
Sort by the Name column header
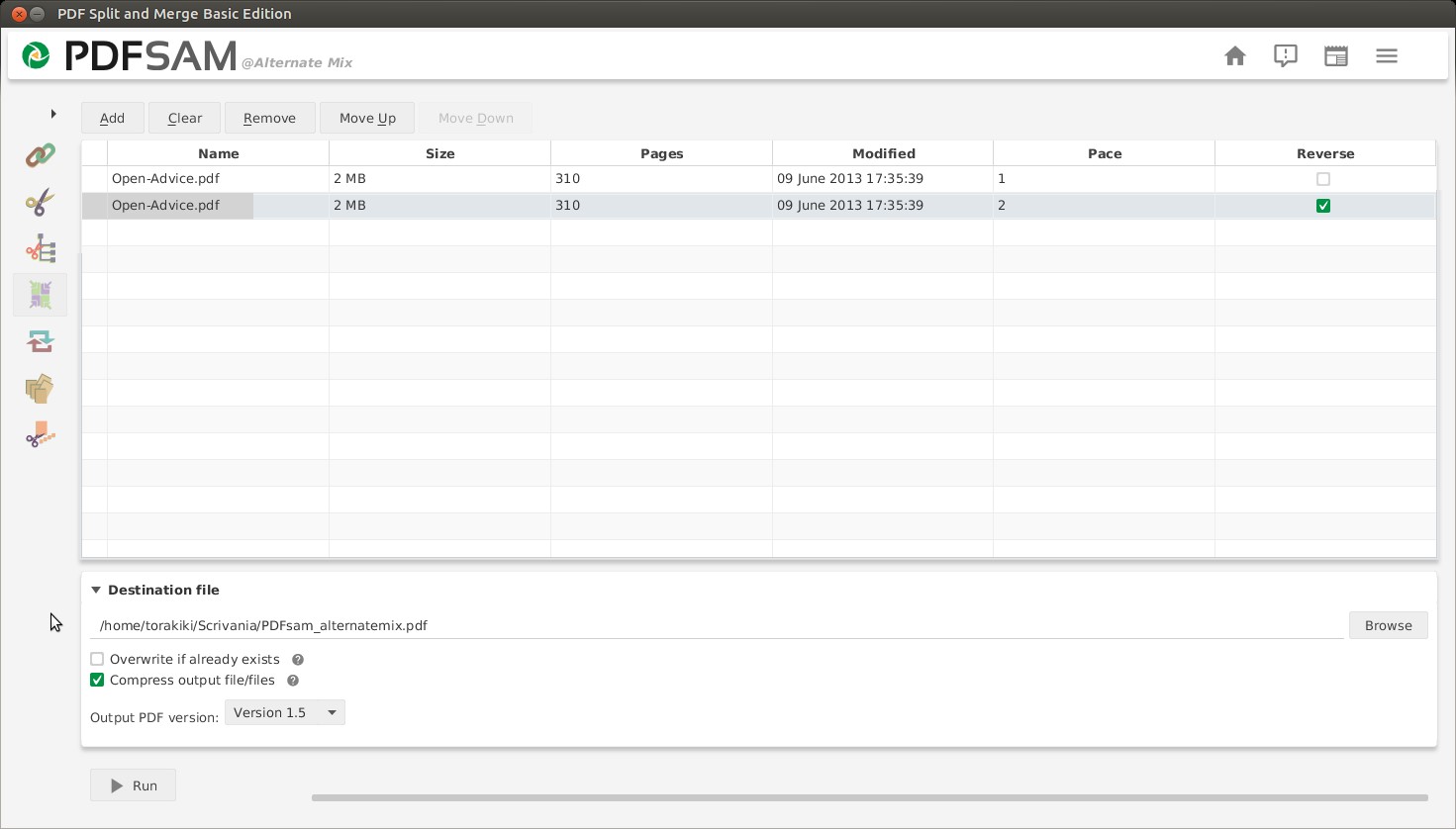219,153
